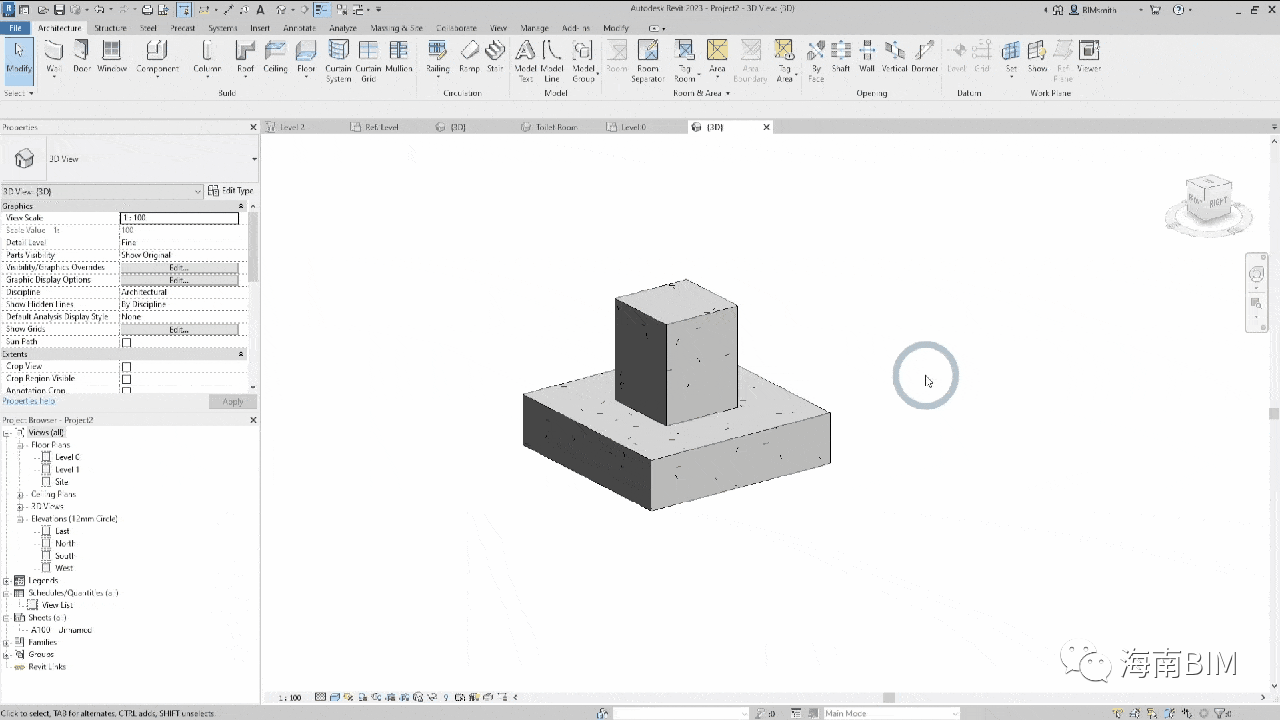Click the View Scale input field
1280x720 pixels.
179,218
